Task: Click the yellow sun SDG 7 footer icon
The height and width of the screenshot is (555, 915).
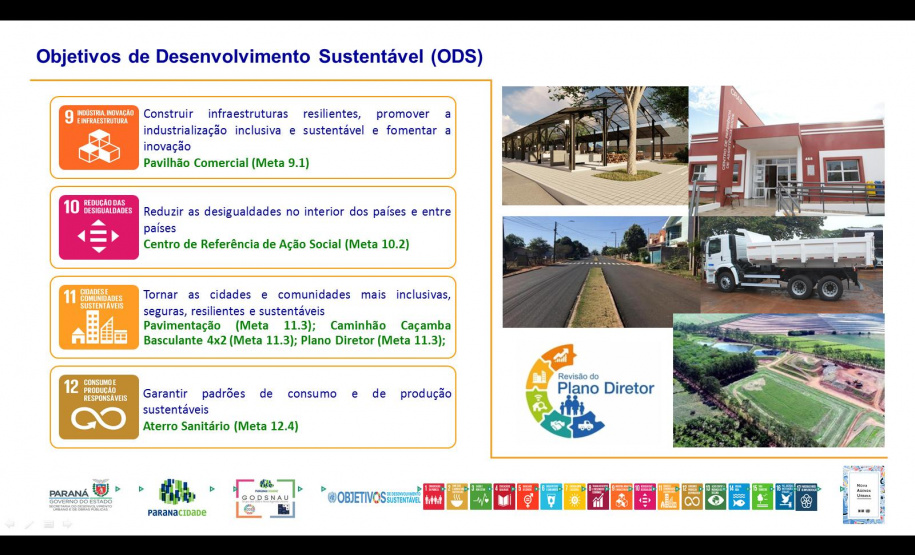Action: tap(574, 496)
